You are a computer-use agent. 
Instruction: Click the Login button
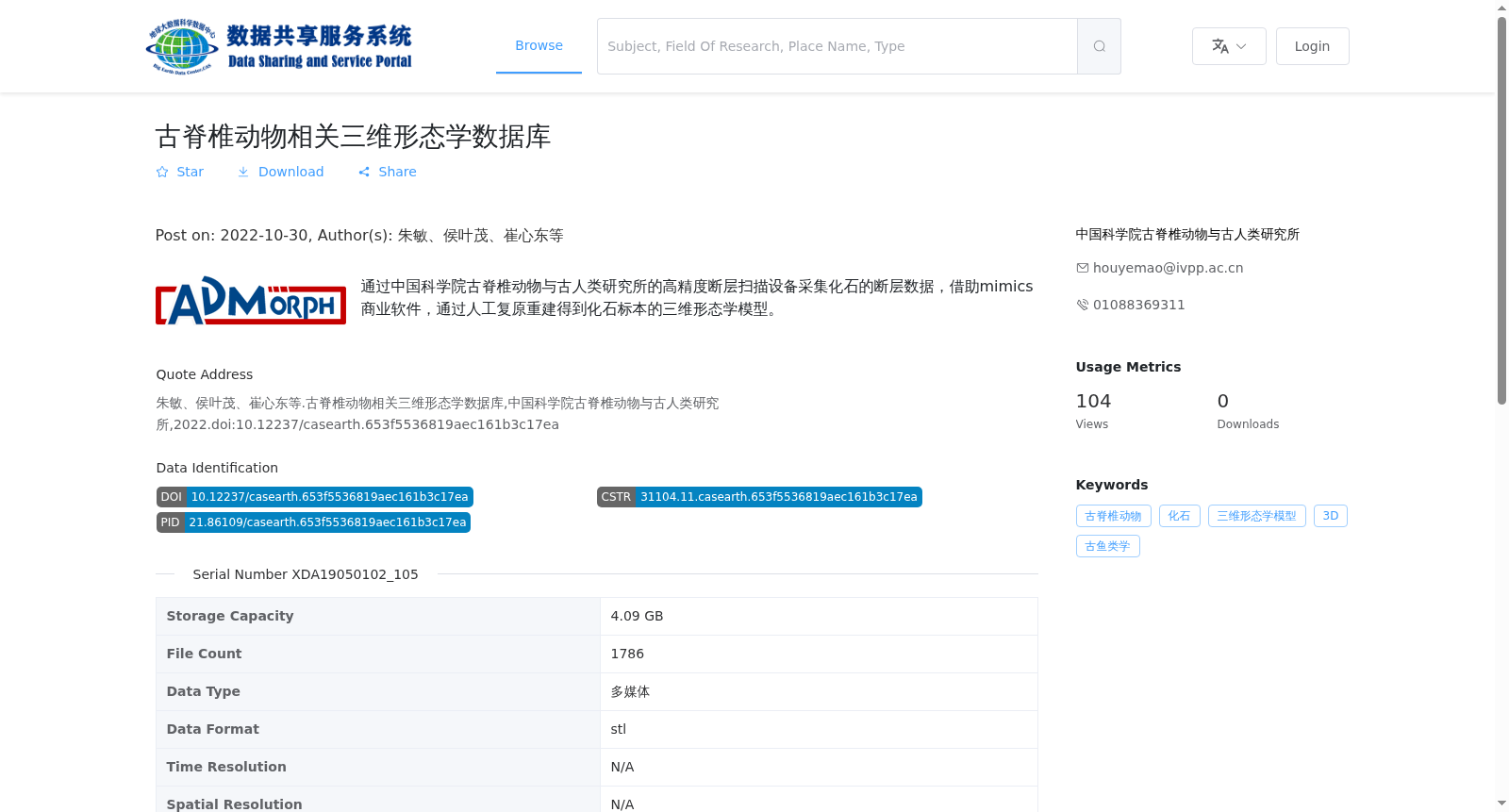(x=1312, y=46)
